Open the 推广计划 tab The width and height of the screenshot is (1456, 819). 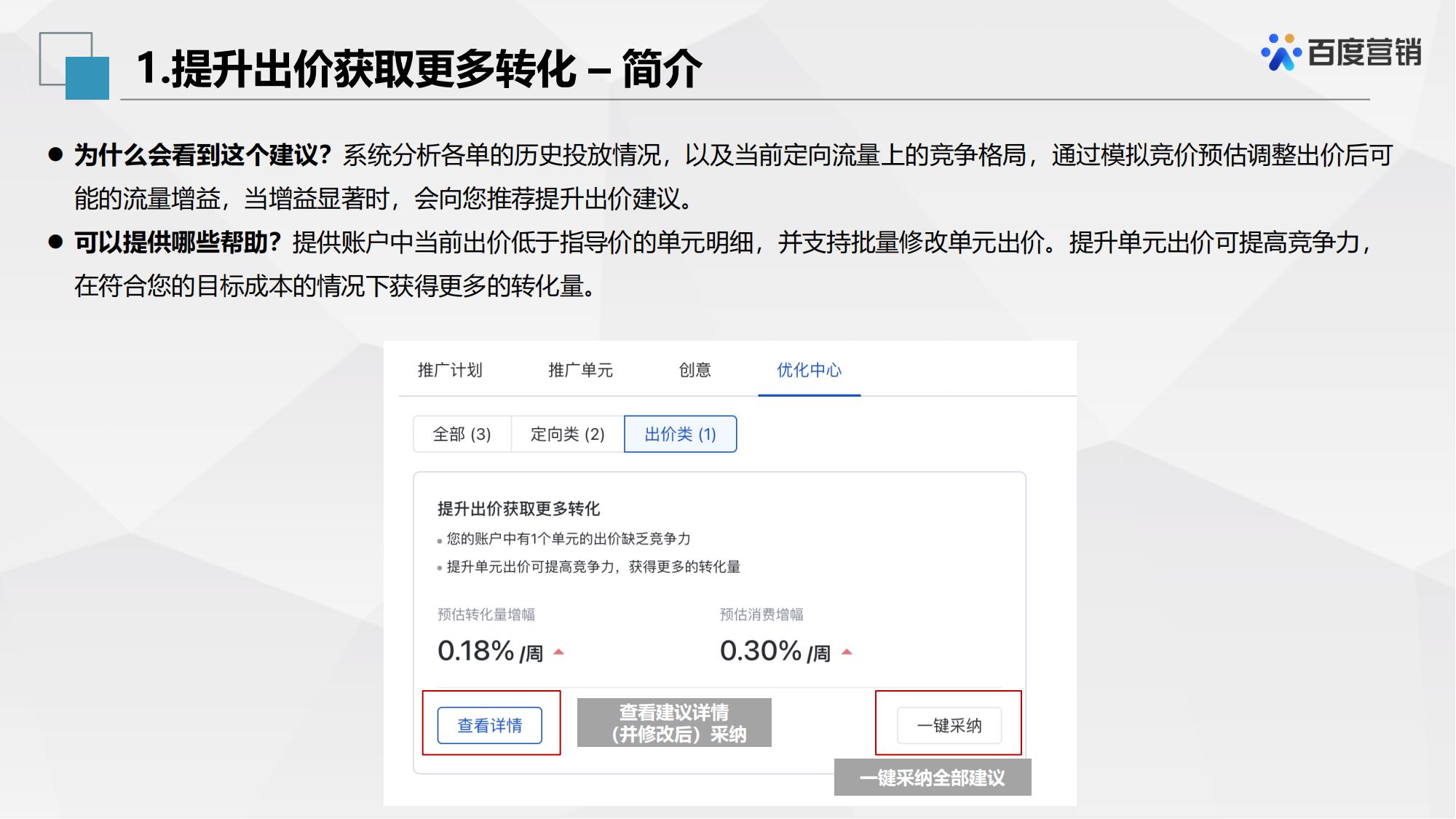450,370
